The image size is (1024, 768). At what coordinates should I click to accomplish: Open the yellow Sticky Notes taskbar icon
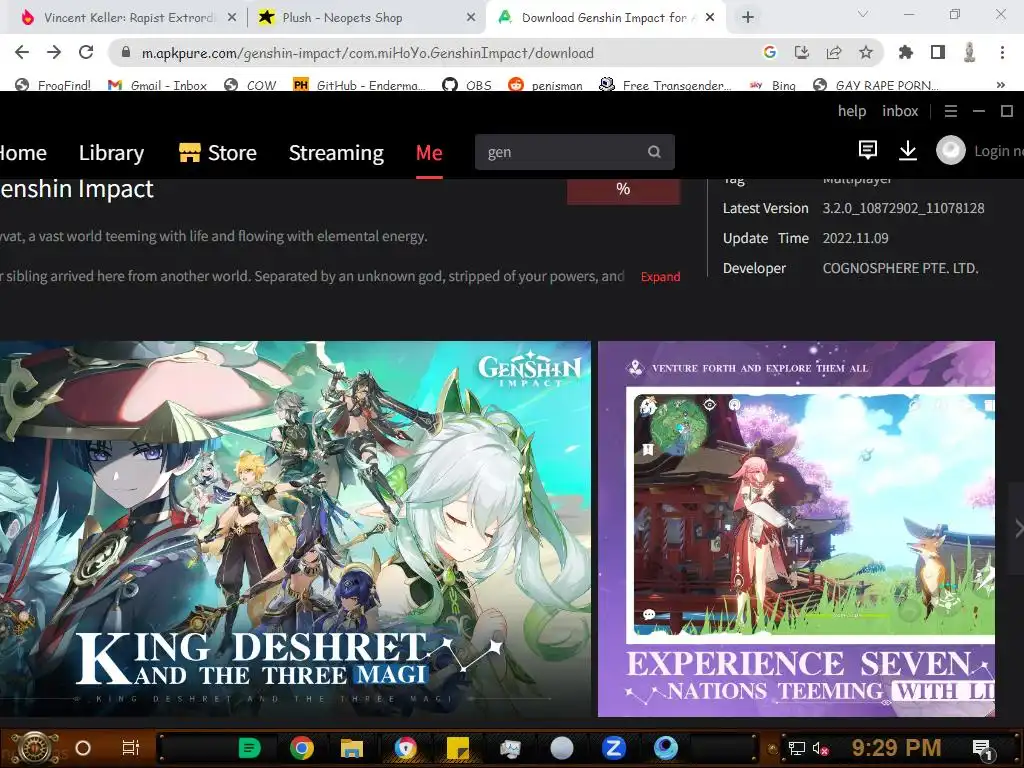(x=458, y=748)
